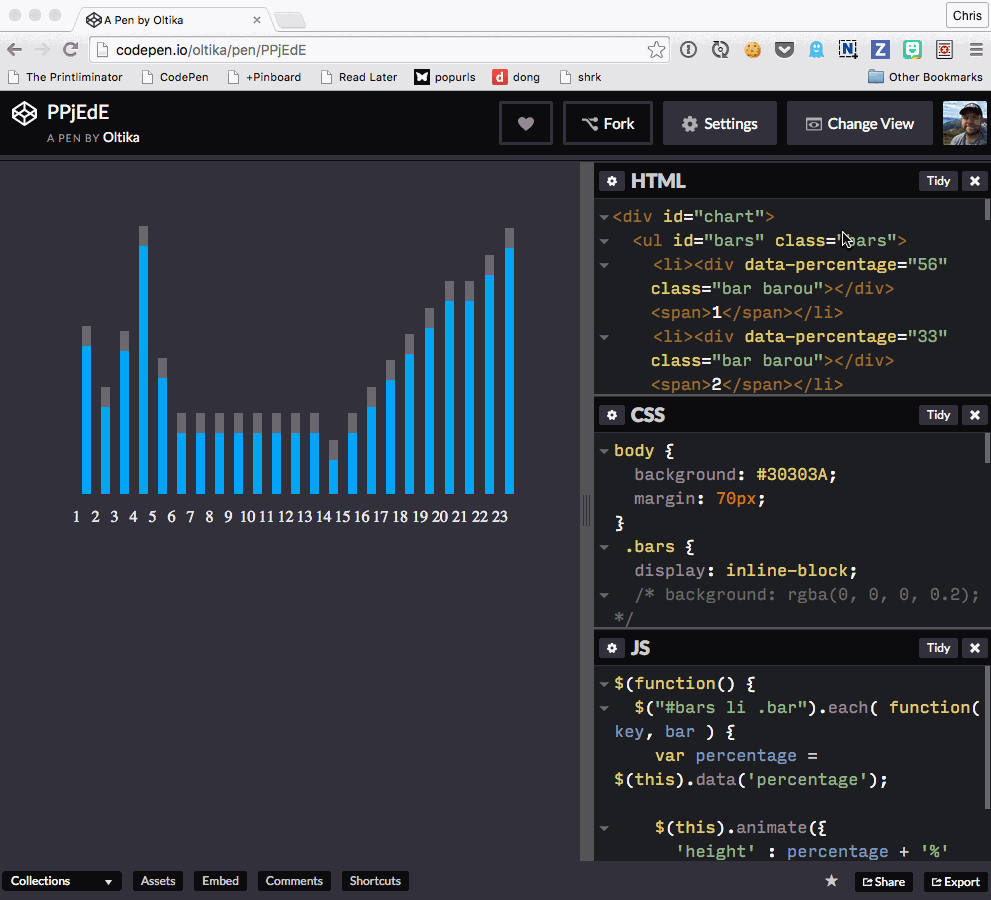
Task: Click the PPjEdE pen title
Action: [x=78, y=112]
